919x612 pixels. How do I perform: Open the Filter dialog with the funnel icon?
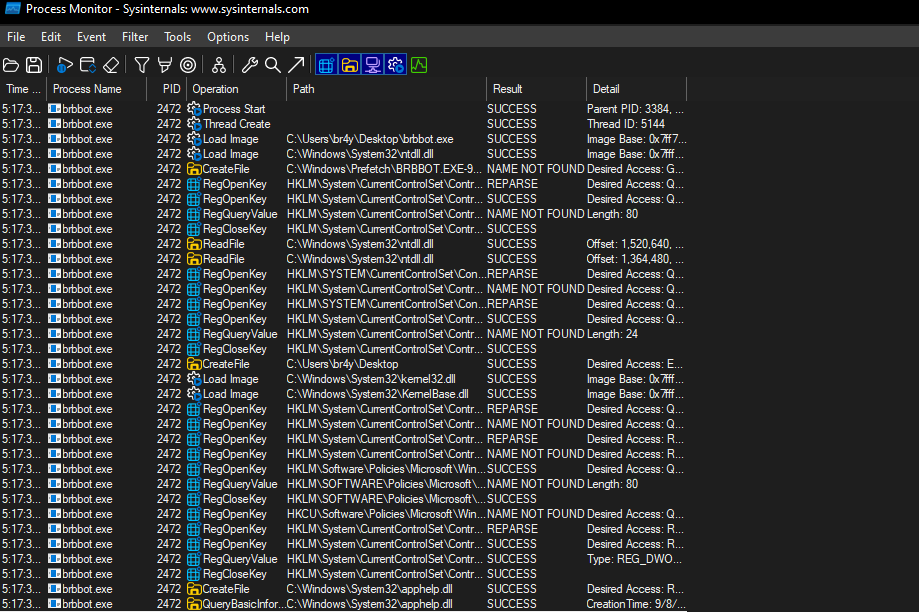[142, 65]
